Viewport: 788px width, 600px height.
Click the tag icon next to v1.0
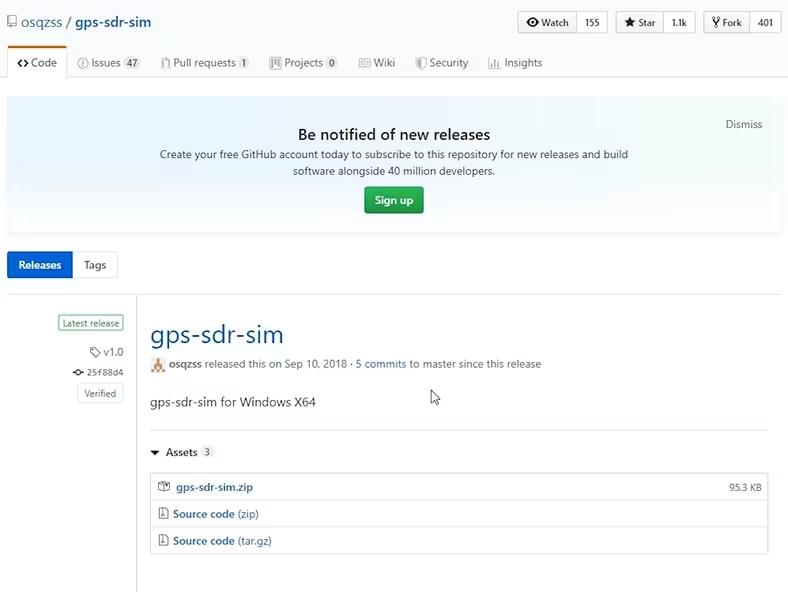coord(94,352)
